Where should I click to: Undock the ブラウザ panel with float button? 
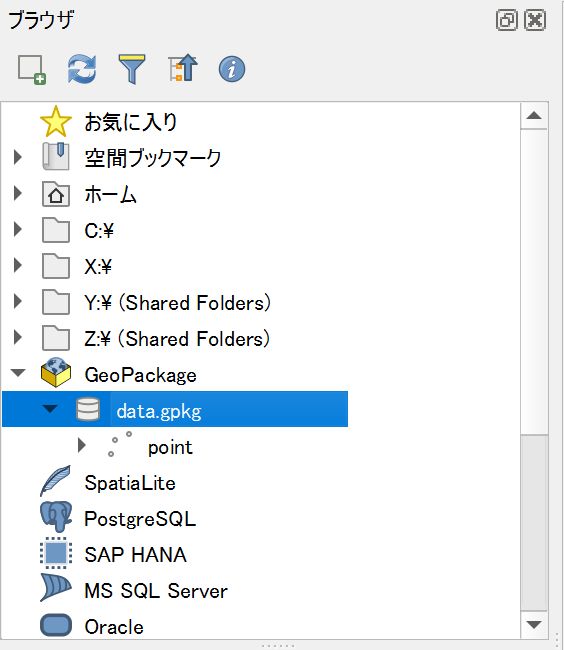tap(506, 20)
